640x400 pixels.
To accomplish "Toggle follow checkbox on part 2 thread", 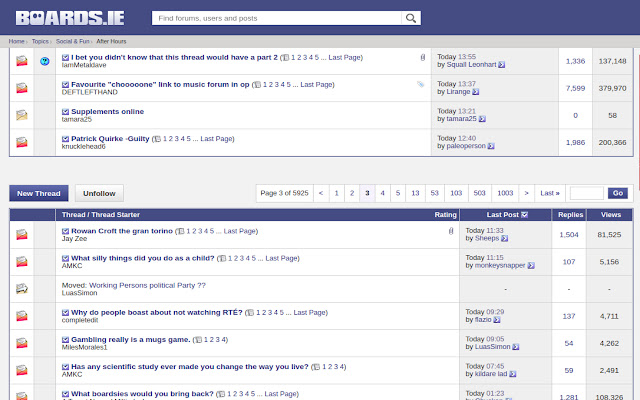I will tap(65, 58).
